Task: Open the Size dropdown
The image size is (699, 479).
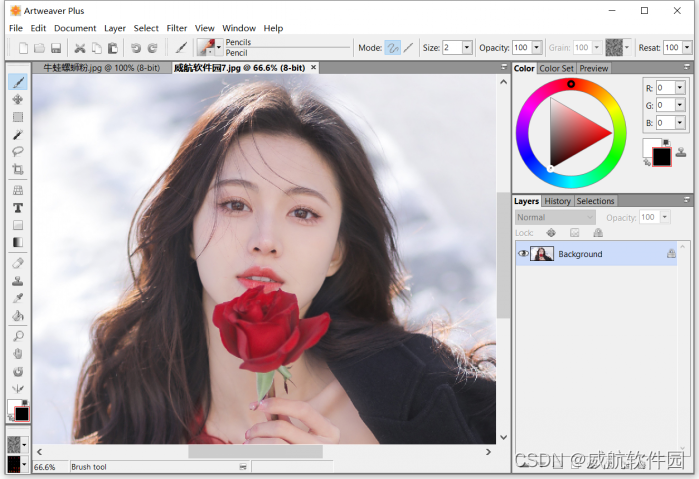Action: tap(468, 48)
